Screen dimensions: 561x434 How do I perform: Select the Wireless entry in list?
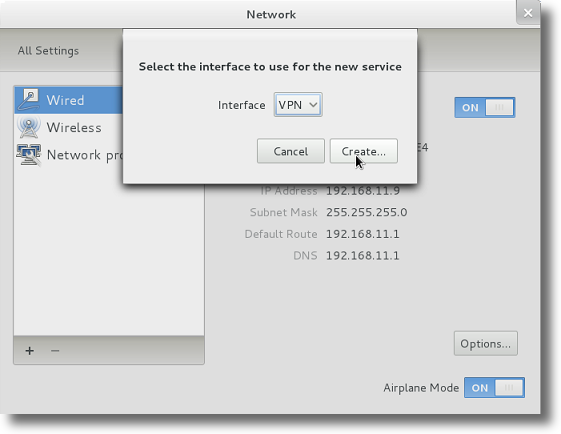click(x=69, y=127)
